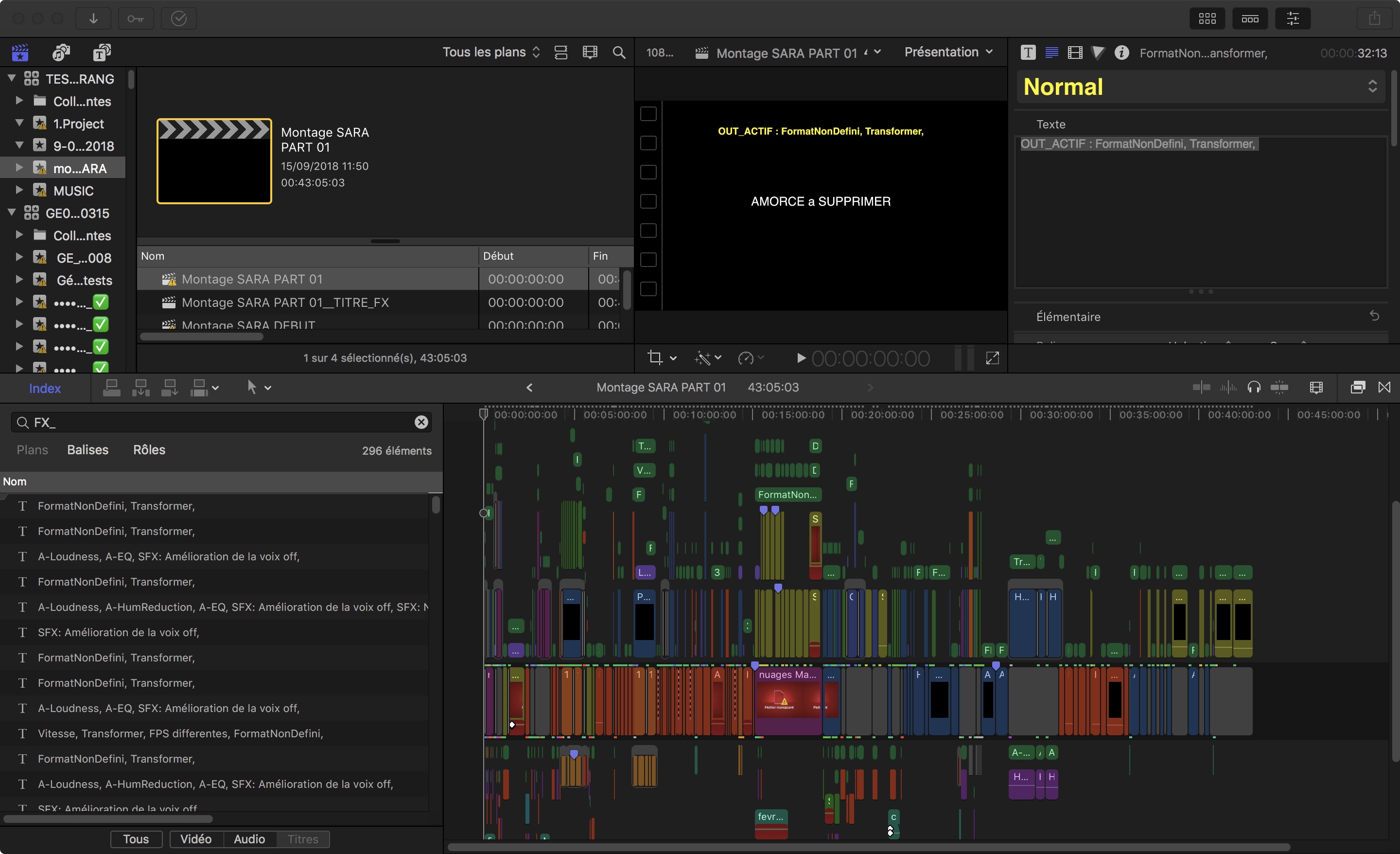Collapse the 1.Project event
This screenshot has height=854, width=1400.
point(19,123)
